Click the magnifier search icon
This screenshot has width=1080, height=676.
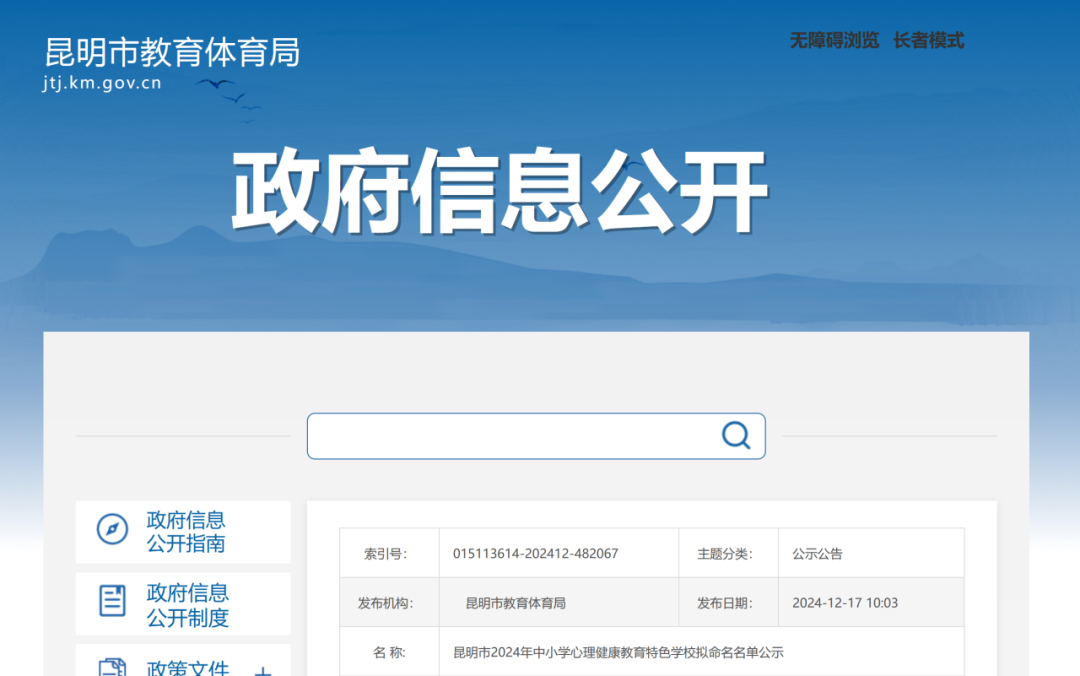click(736, 435)
